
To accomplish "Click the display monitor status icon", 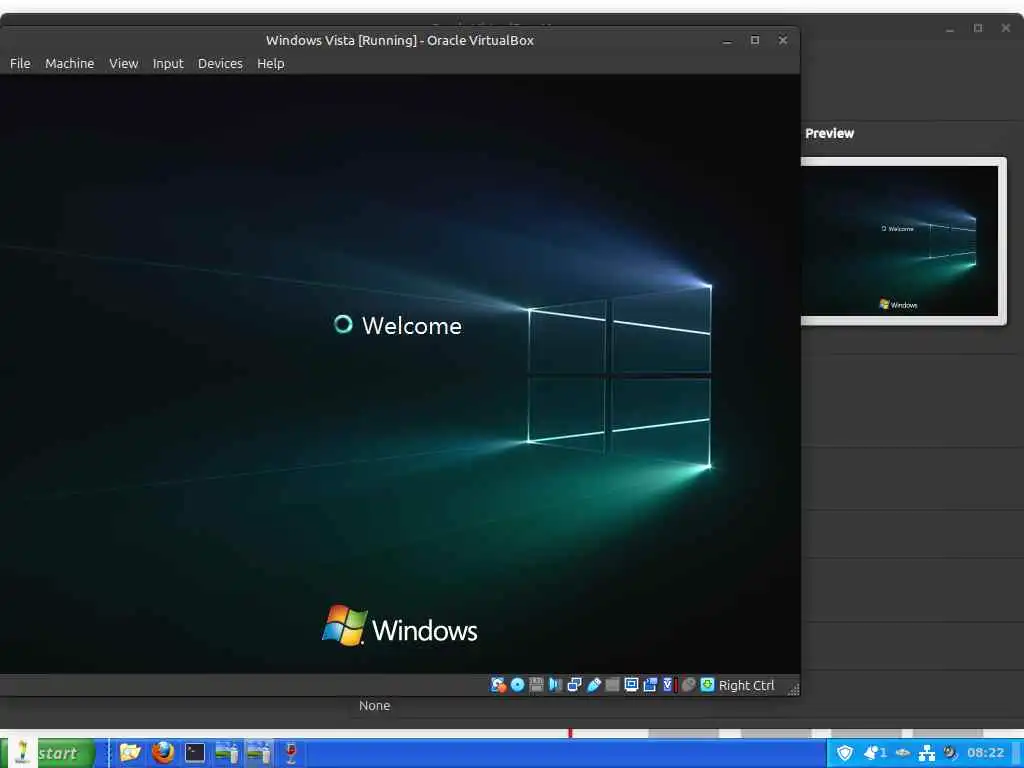I will click(631, 684).
